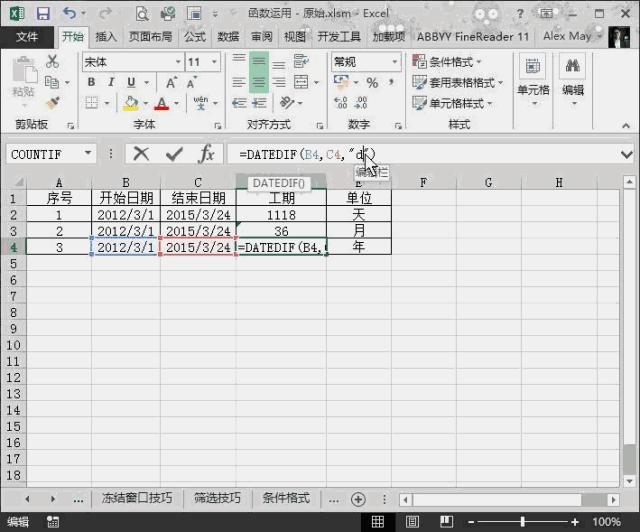Screen dimensions: 640x532
Task: Open the font size dropdown
Action: pyautogui.click(x=214, y=62)
